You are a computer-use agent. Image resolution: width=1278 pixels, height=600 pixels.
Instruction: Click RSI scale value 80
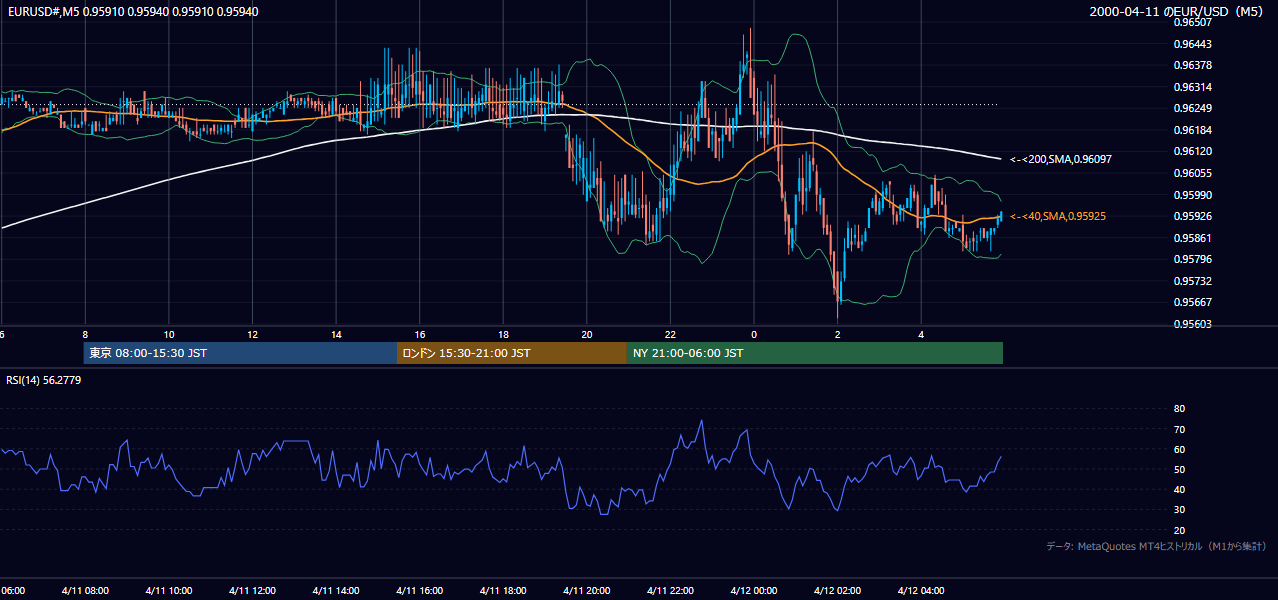[x=1179, y=409]
